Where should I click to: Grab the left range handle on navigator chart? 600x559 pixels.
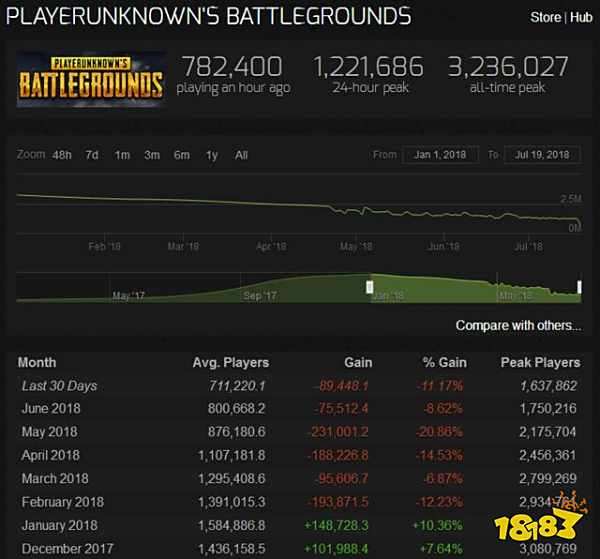click(x=370, y=287)
